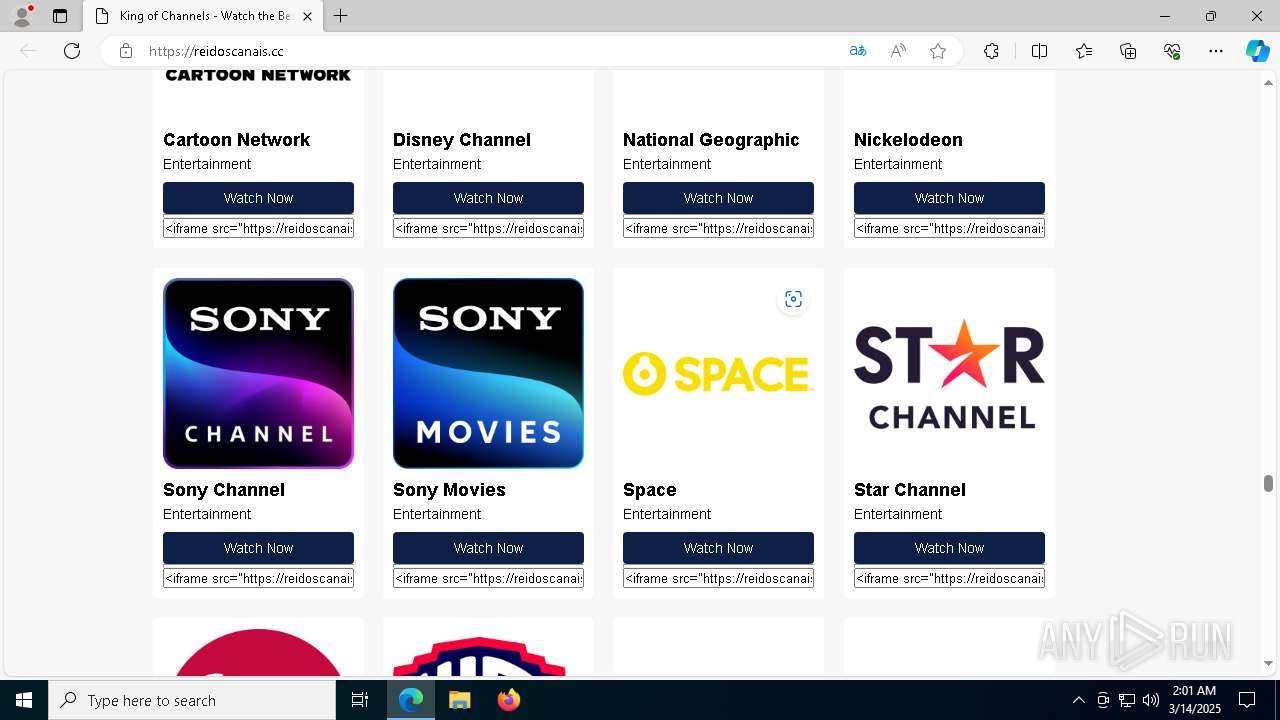Viewport: 1280px width, 720px height.
Task: Click the Sony Movies title text
Action: [x=449, y=490]
